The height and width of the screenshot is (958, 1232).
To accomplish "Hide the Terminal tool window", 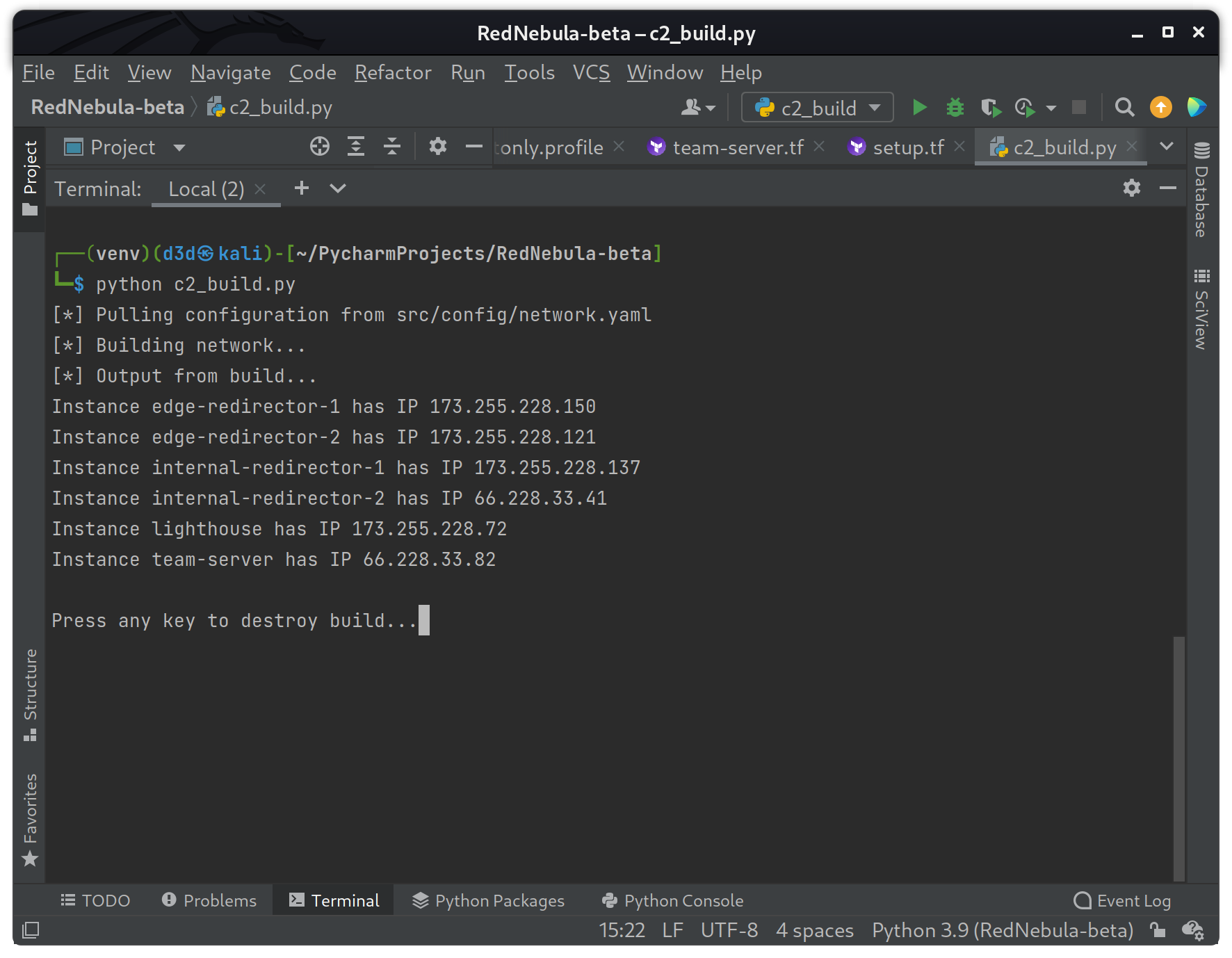I will [1168, 188].
